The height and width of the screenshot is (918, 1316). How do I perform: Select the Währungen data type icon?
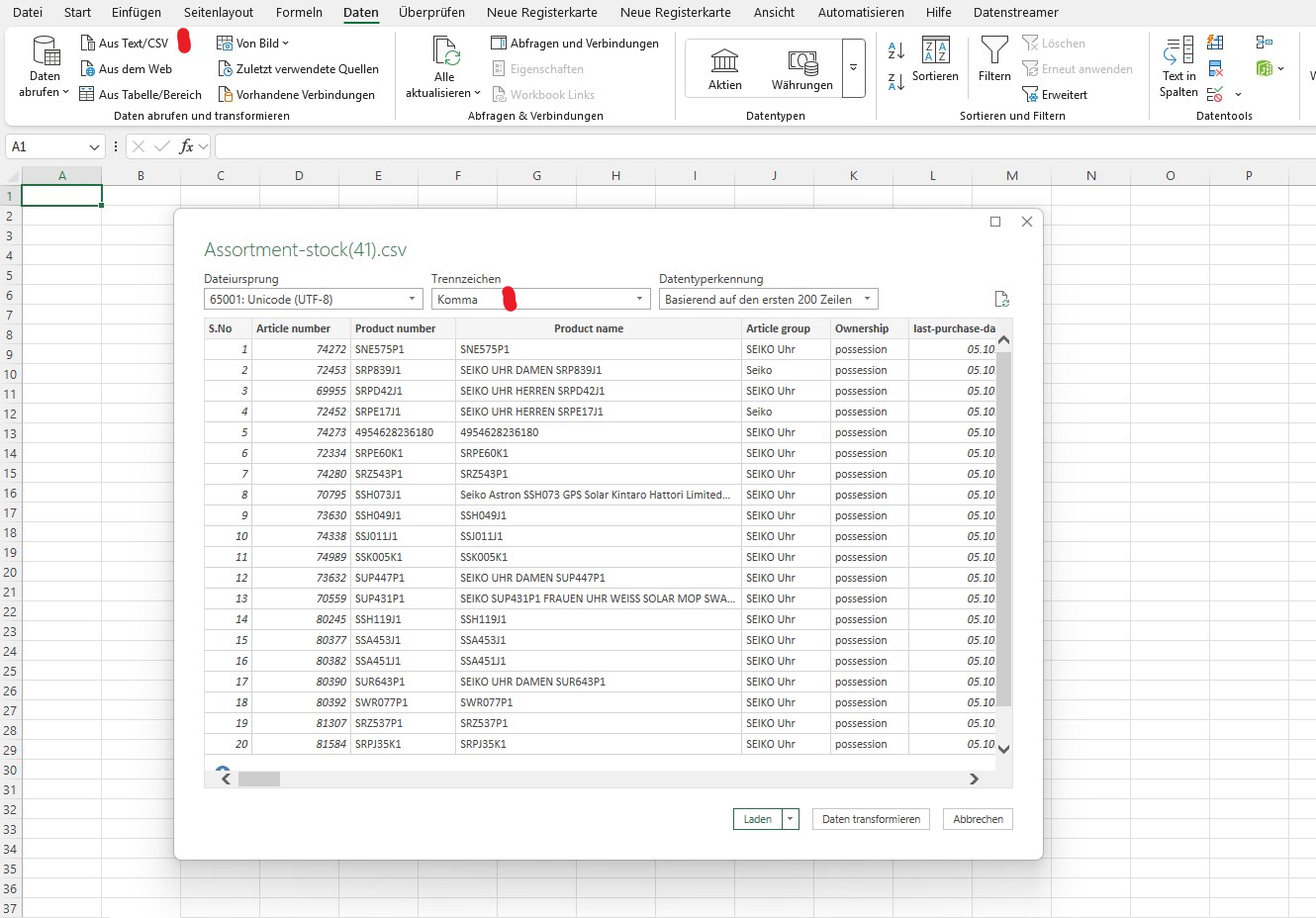point(801,62)
